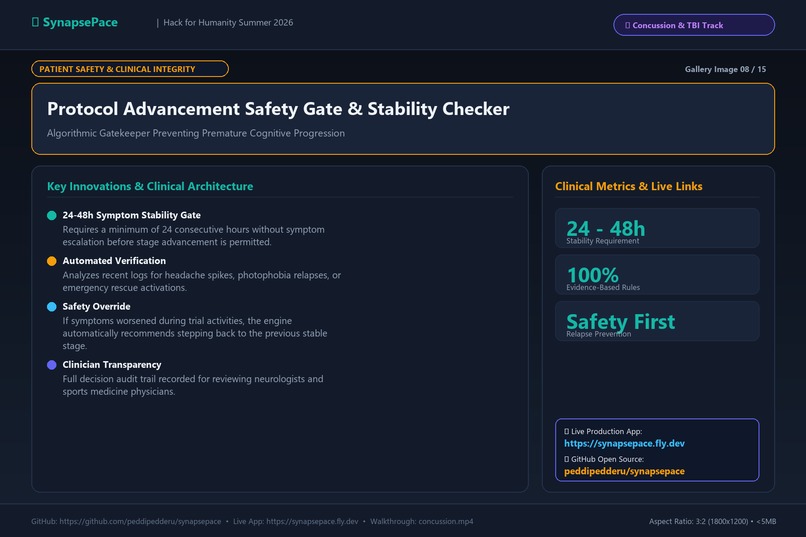This screenshot has height=537, width=806.
Task: Click the Automated Verification heading
Action: 114,261
